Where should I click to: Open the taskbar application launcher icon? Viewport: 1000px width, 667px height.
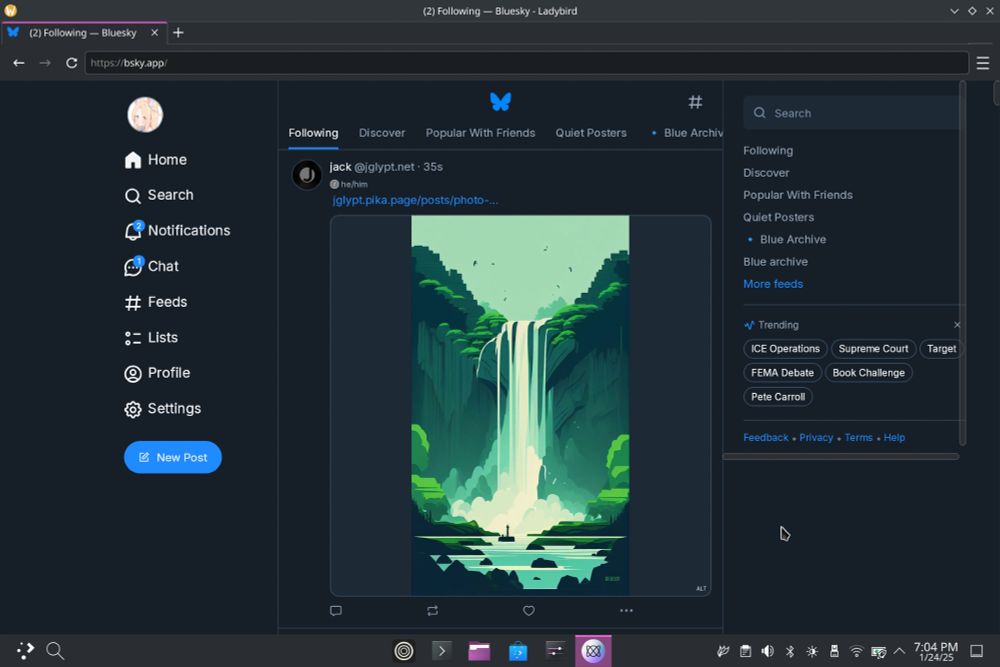(26, 650)
